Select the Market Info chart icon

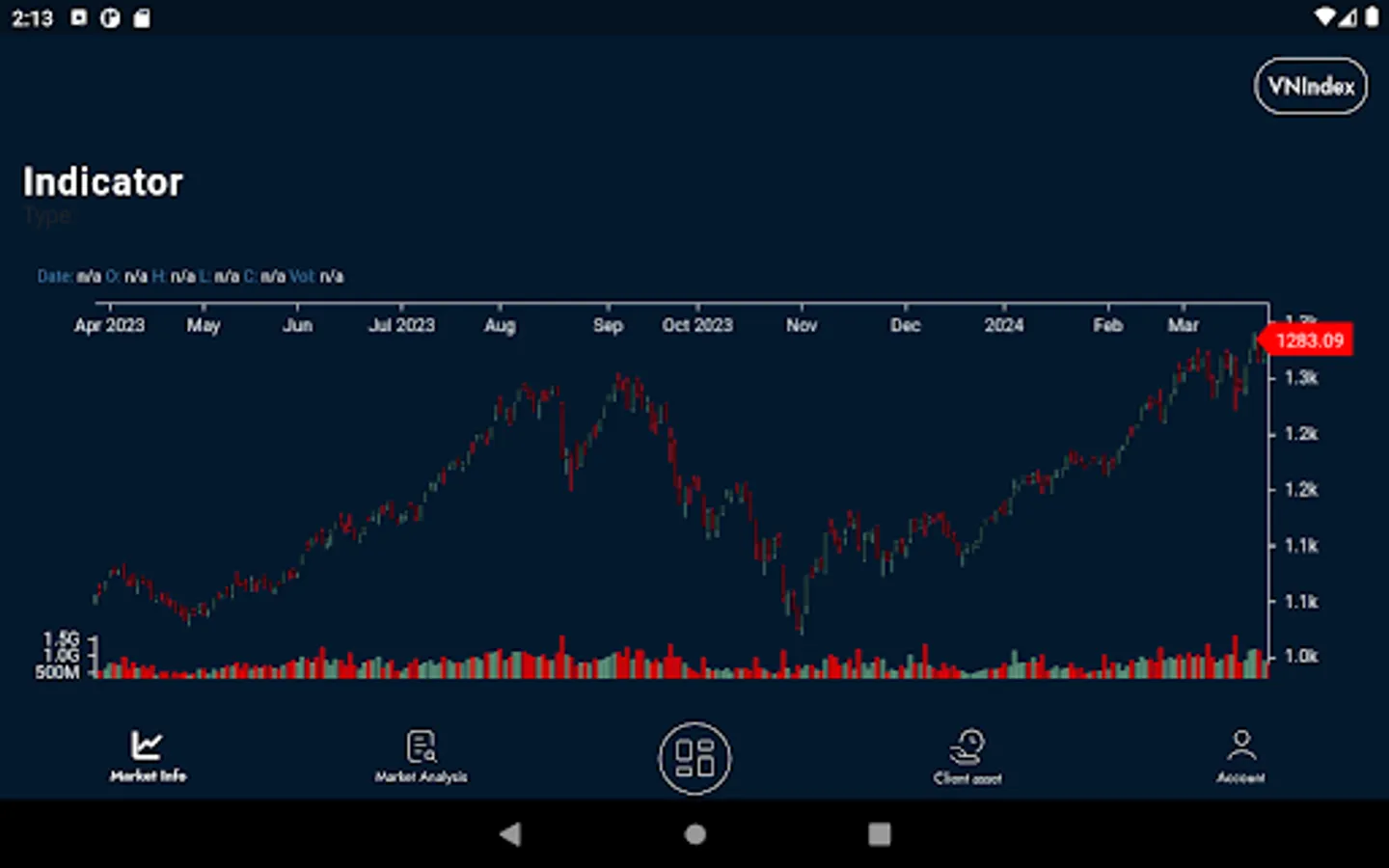click(x=147, y=744)
